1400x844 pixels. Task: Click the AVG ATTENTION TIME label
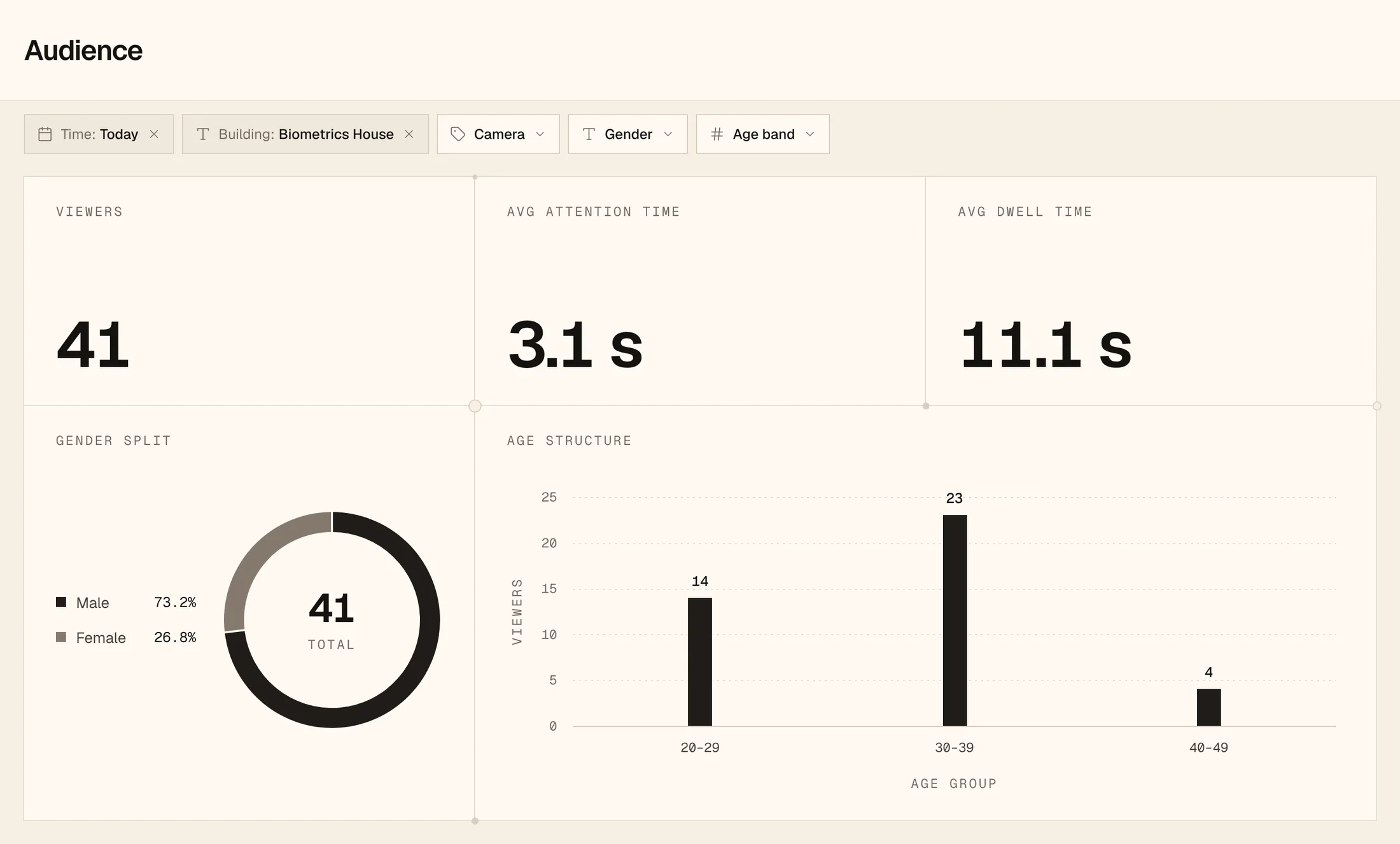tap(593, 211)
